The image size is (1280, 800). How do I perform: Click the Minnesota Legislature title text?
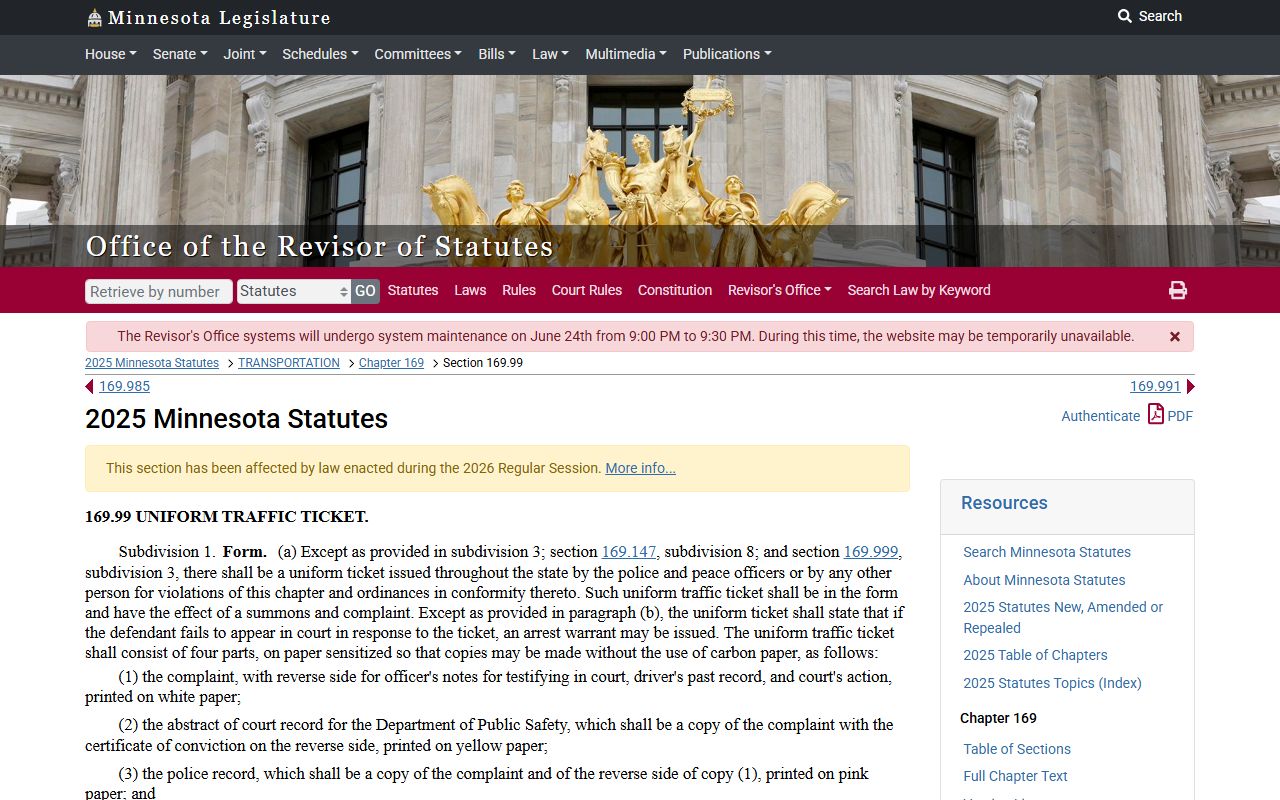coord(219,18)
